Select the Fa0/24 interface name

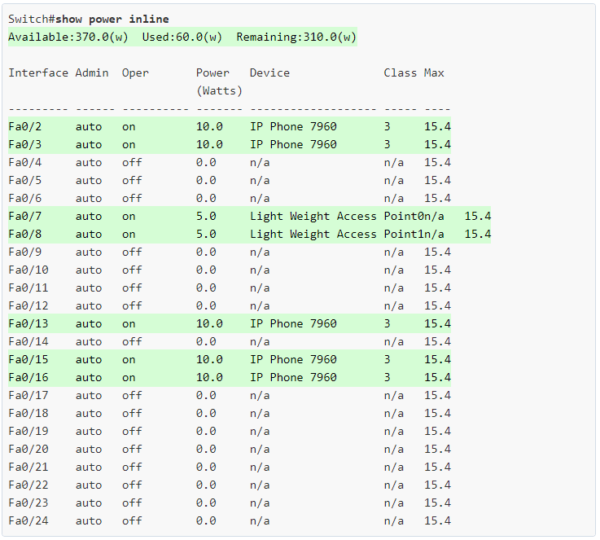click(28, 521)
